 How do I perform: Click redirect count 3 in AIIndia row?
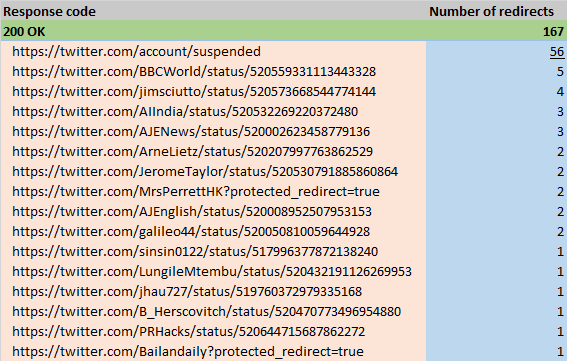coord(560,111)
